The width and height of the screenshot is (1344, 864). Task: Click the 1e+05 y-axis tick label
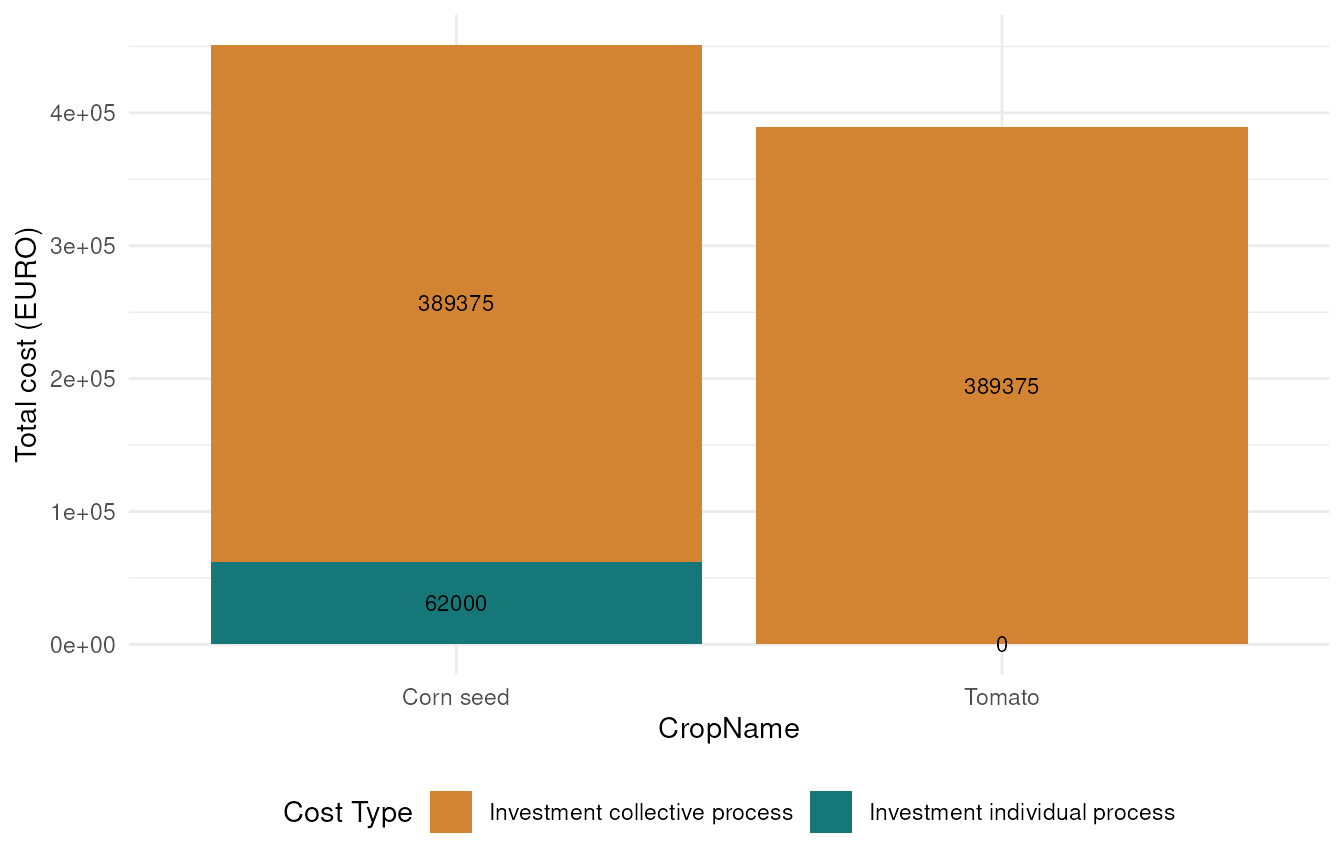coord(84,512)
